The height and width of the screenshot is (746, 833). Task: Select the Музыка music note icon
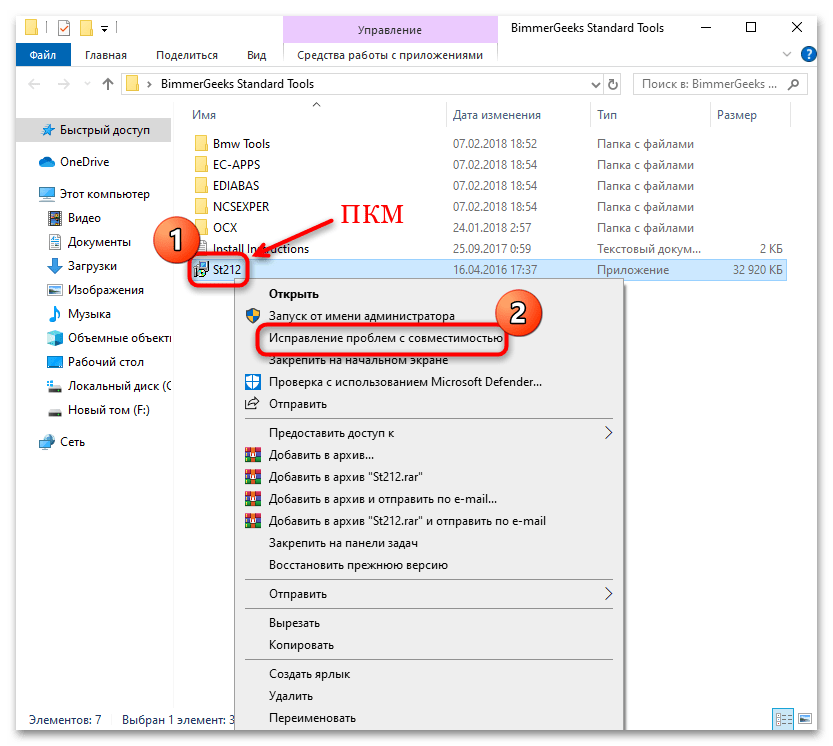55,314
